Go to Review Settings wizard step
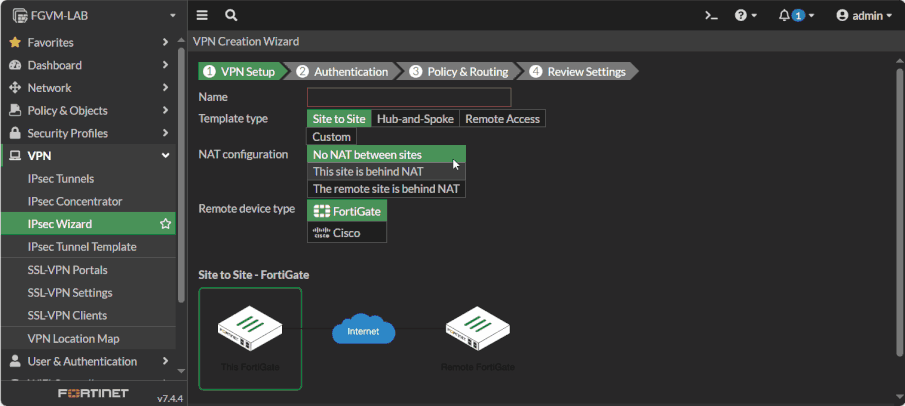 coord(578,72)
